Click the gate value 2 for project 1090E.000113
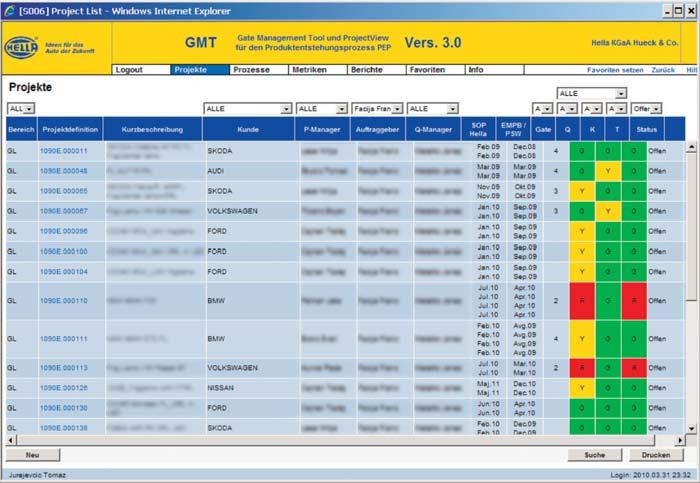Viewport: 700px width, 483px height. click(556, 368)
